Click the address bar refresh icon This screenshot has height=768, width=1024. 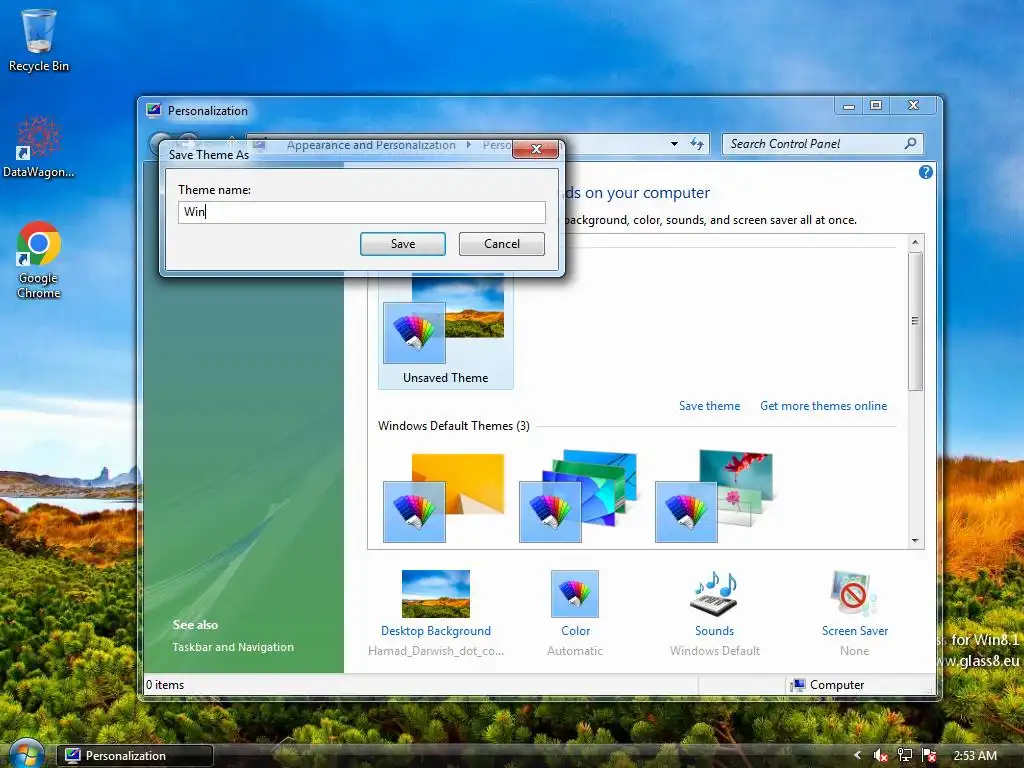point(697,144)
